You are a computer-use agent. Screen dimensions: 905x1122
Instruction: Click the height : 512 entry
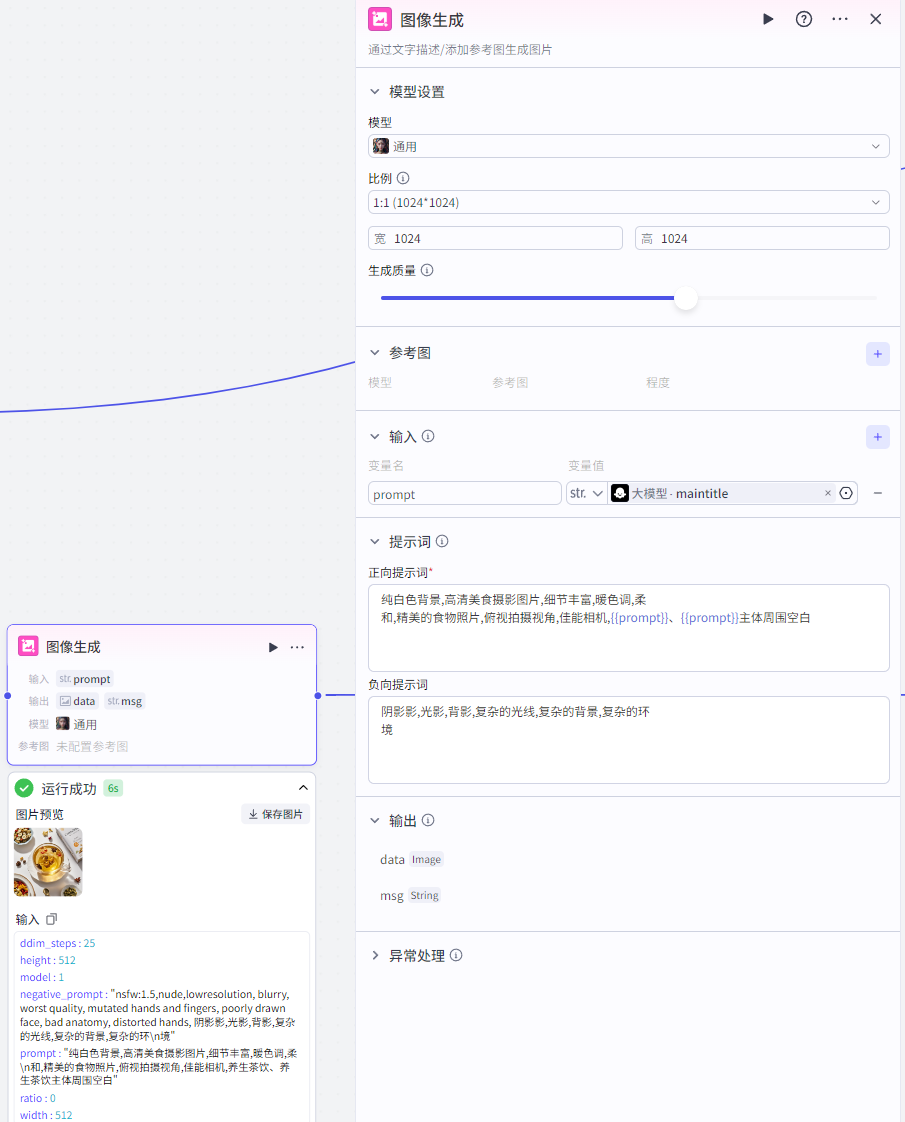pyautogui.click(x=47, y=960)
